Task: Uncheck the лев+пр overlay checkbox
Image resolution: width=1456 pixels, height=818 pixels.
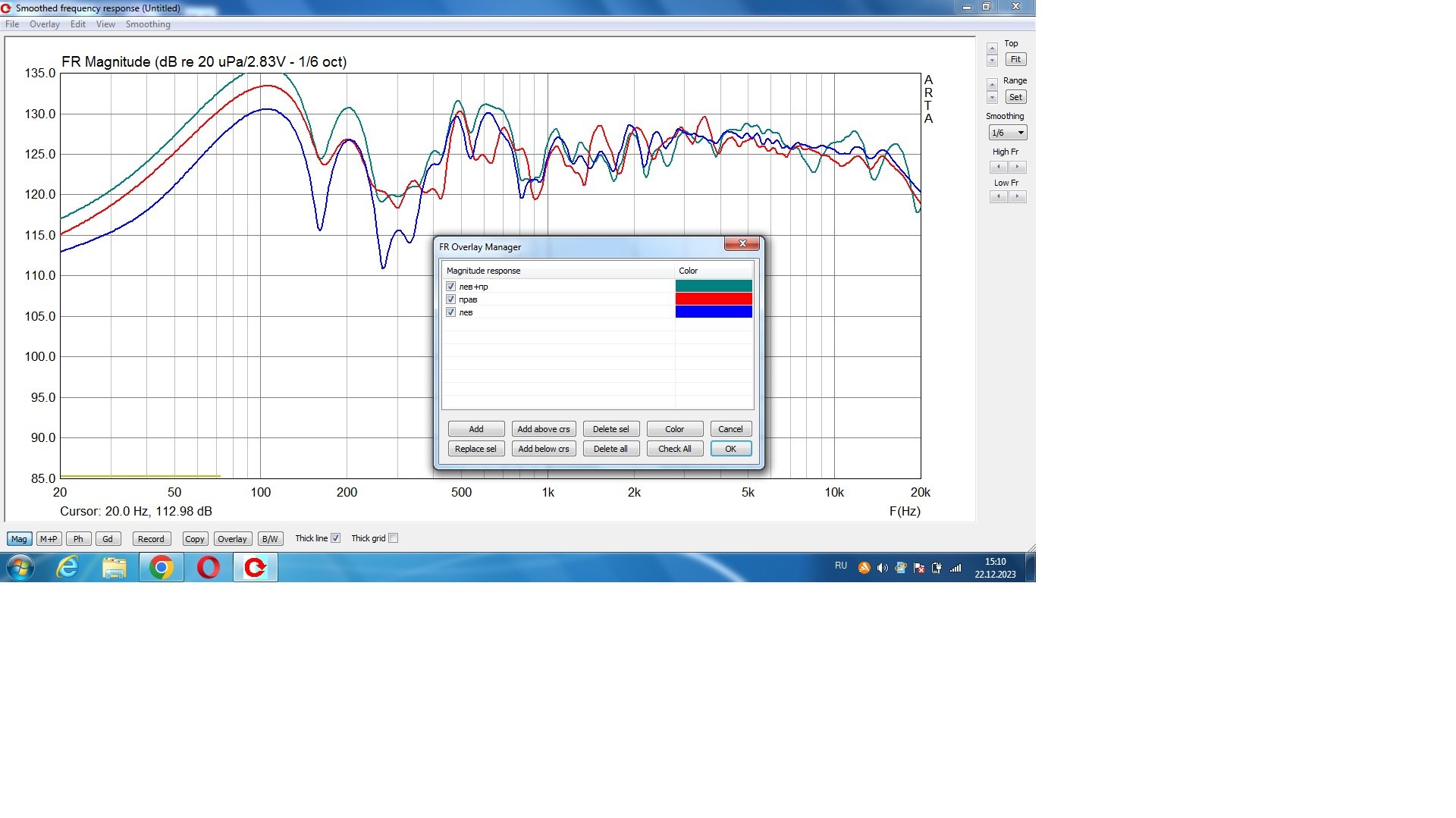Action: pos(450,287)
